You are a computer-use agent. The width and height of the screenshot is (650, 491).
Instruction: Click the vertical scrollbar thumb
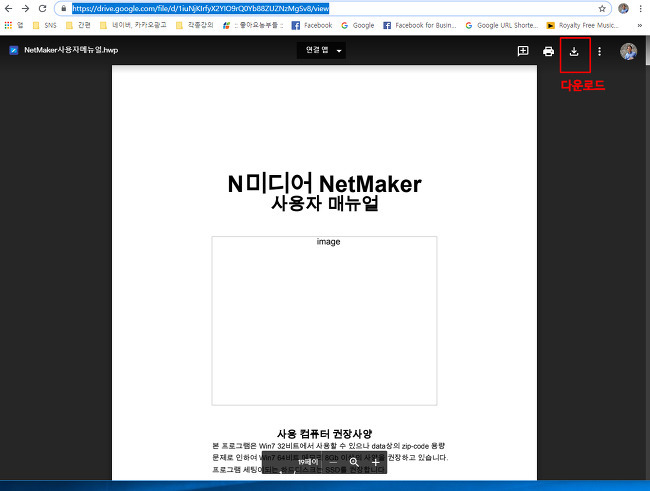tap(648, 51)
